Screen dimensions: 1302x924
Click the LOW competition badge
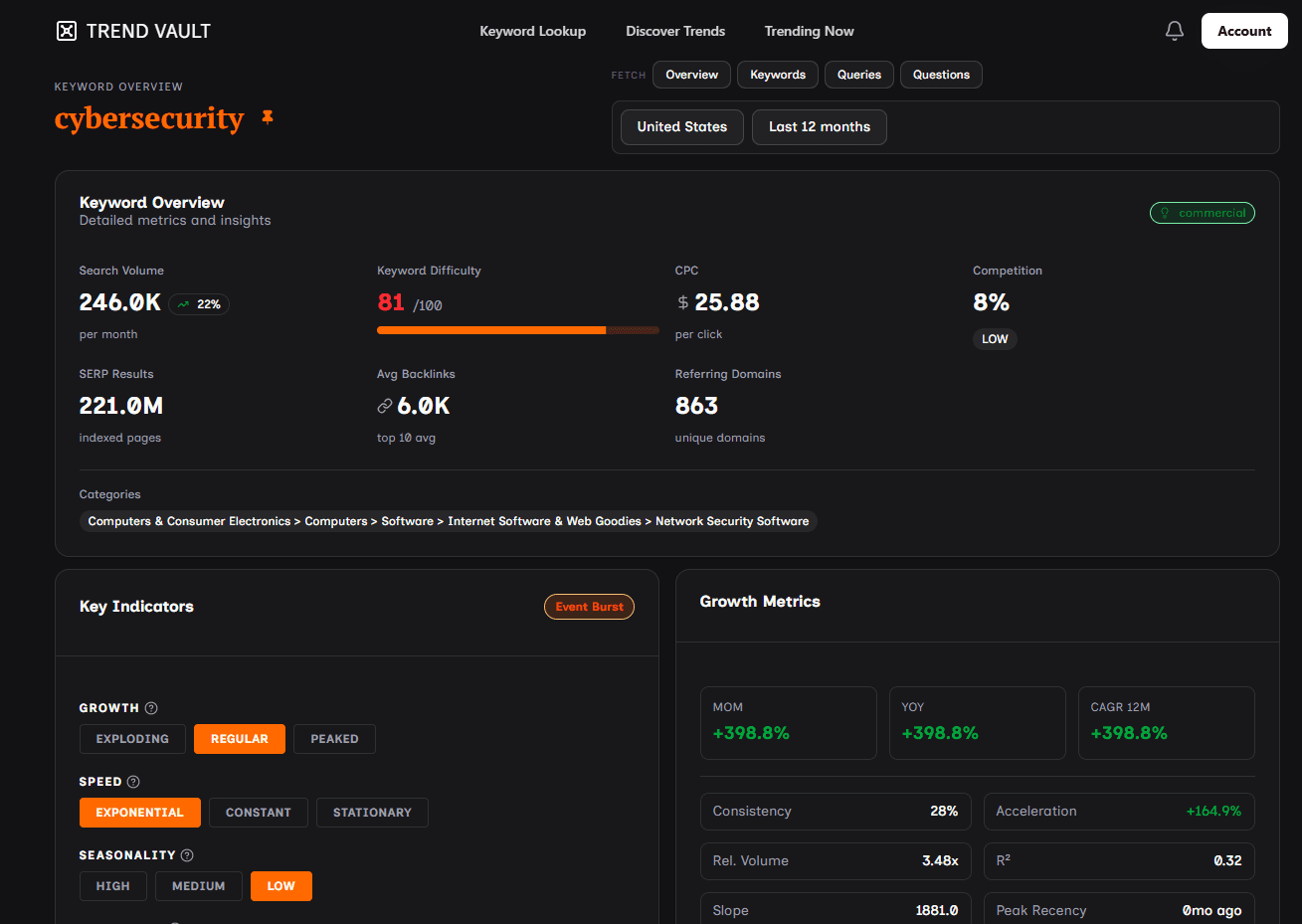click(995, 339)
